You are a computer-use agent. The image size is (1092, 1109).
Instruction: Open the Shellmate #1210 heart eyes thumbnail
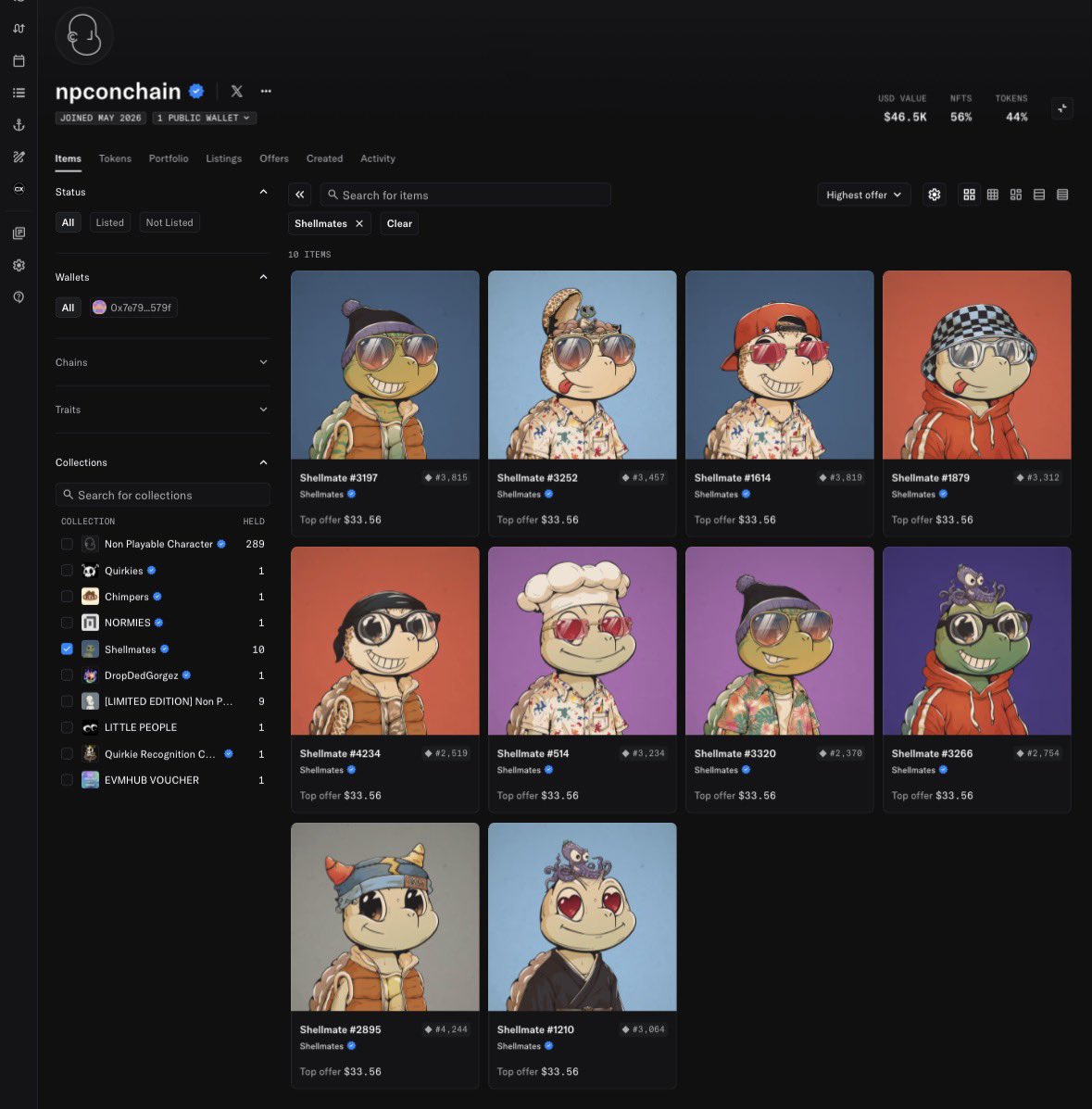click(582, 916)
